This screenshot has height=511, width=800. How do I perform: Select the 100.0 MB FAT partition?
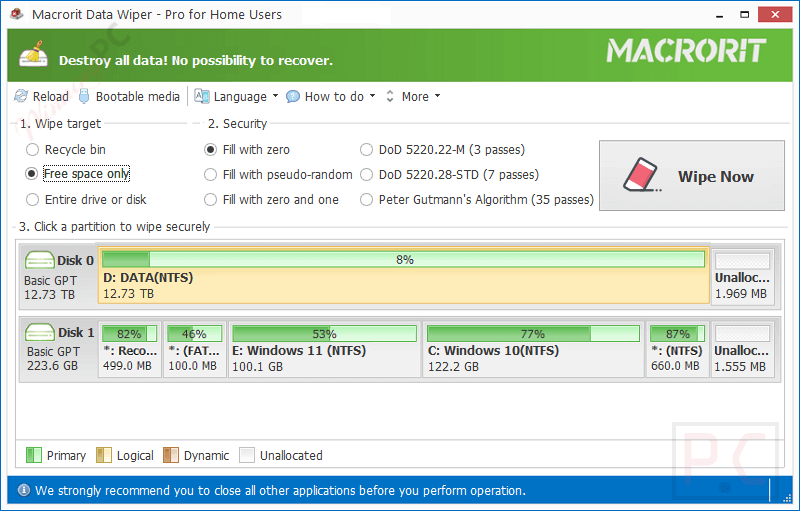point(194,349)
